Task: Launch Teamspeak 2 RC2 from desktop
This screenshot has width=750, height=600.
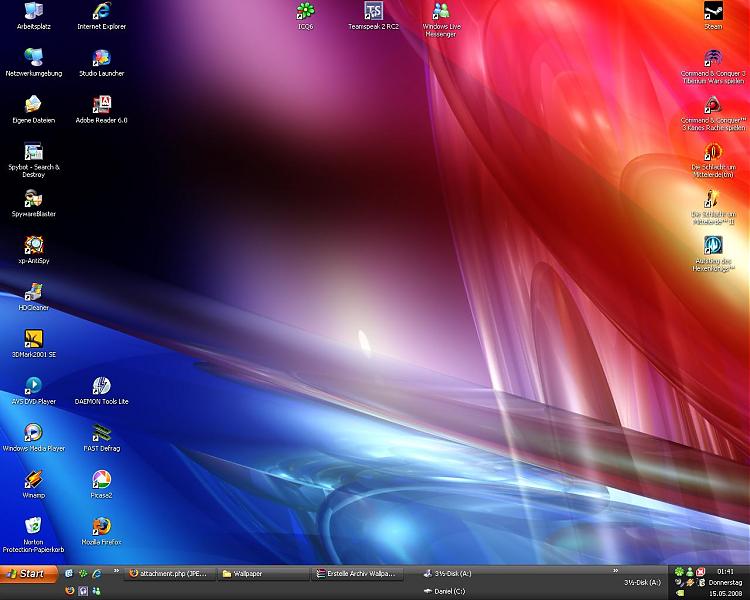Action: [373, 12]
